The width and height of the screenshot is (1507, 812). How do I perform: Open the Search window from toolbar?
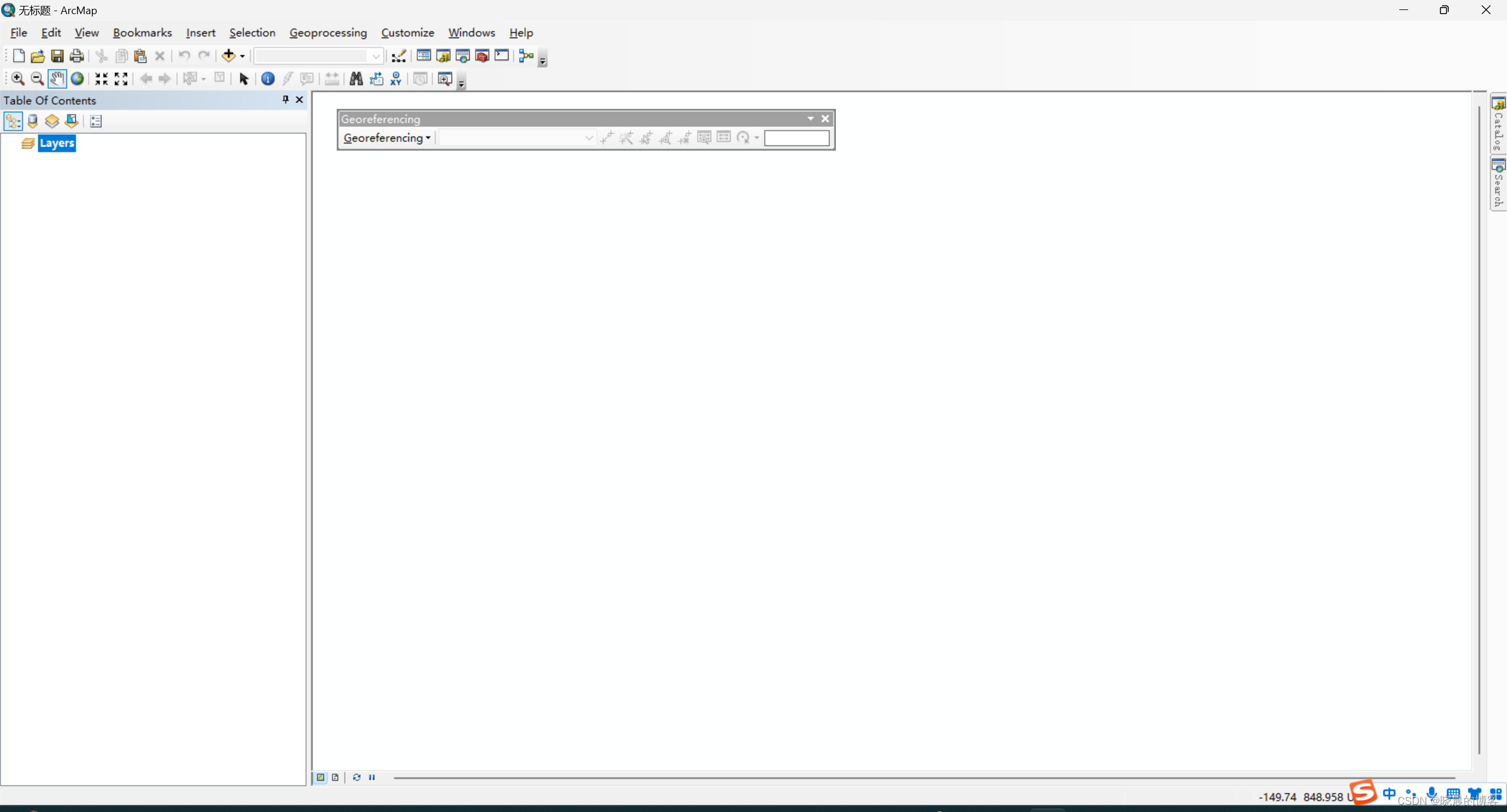(463, 56)
